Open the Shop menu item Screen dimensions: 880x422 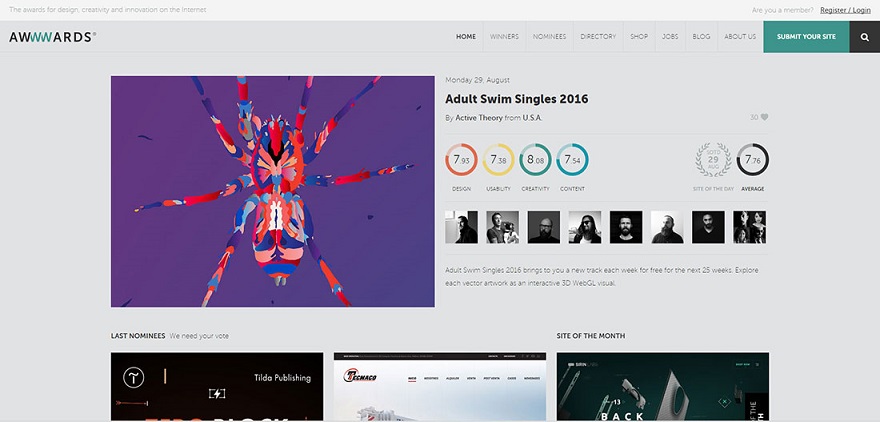[639, 37]
